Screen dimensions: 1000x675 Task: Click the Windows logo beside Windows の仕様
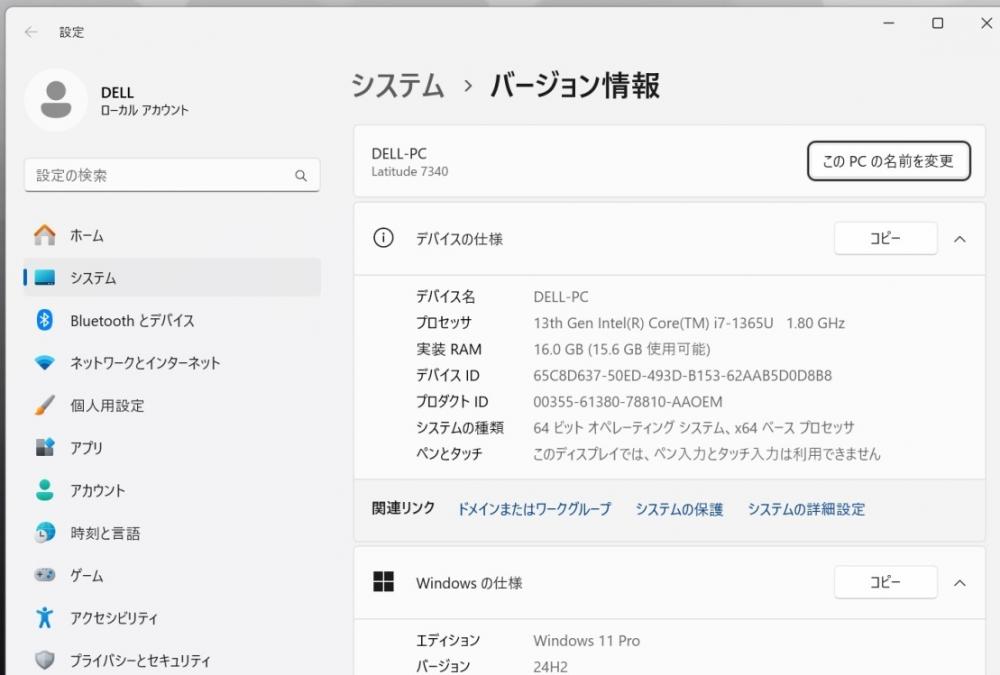click(383, 582)
